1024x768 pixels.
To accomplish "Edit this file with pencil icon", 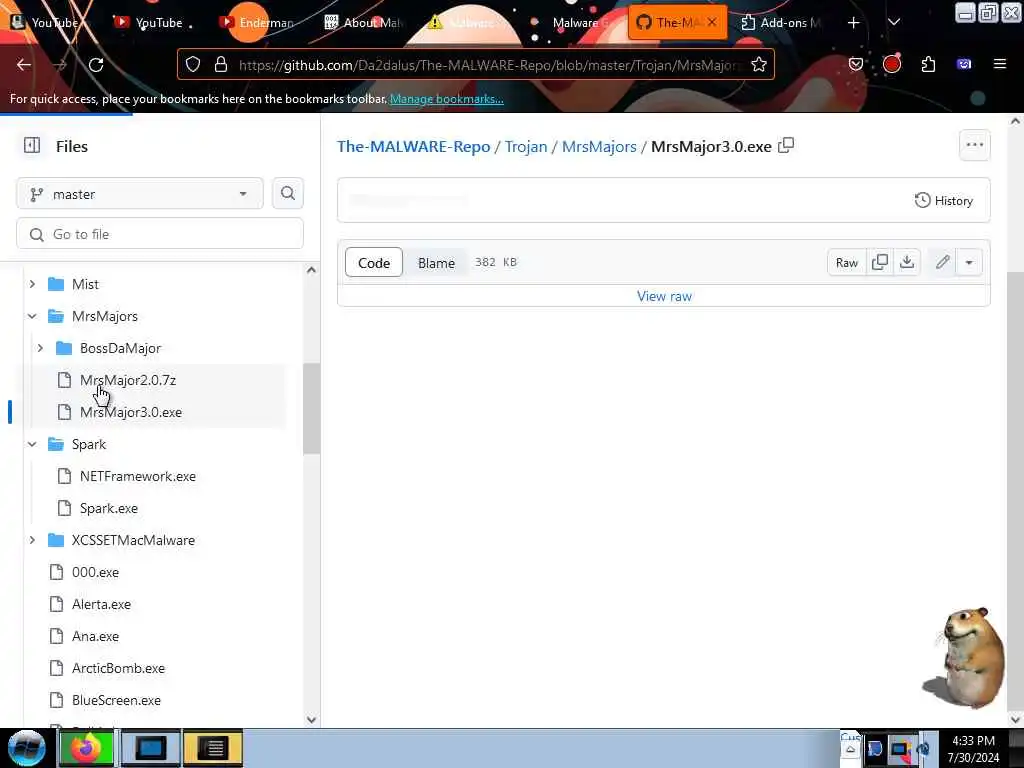I will [942, 263].
